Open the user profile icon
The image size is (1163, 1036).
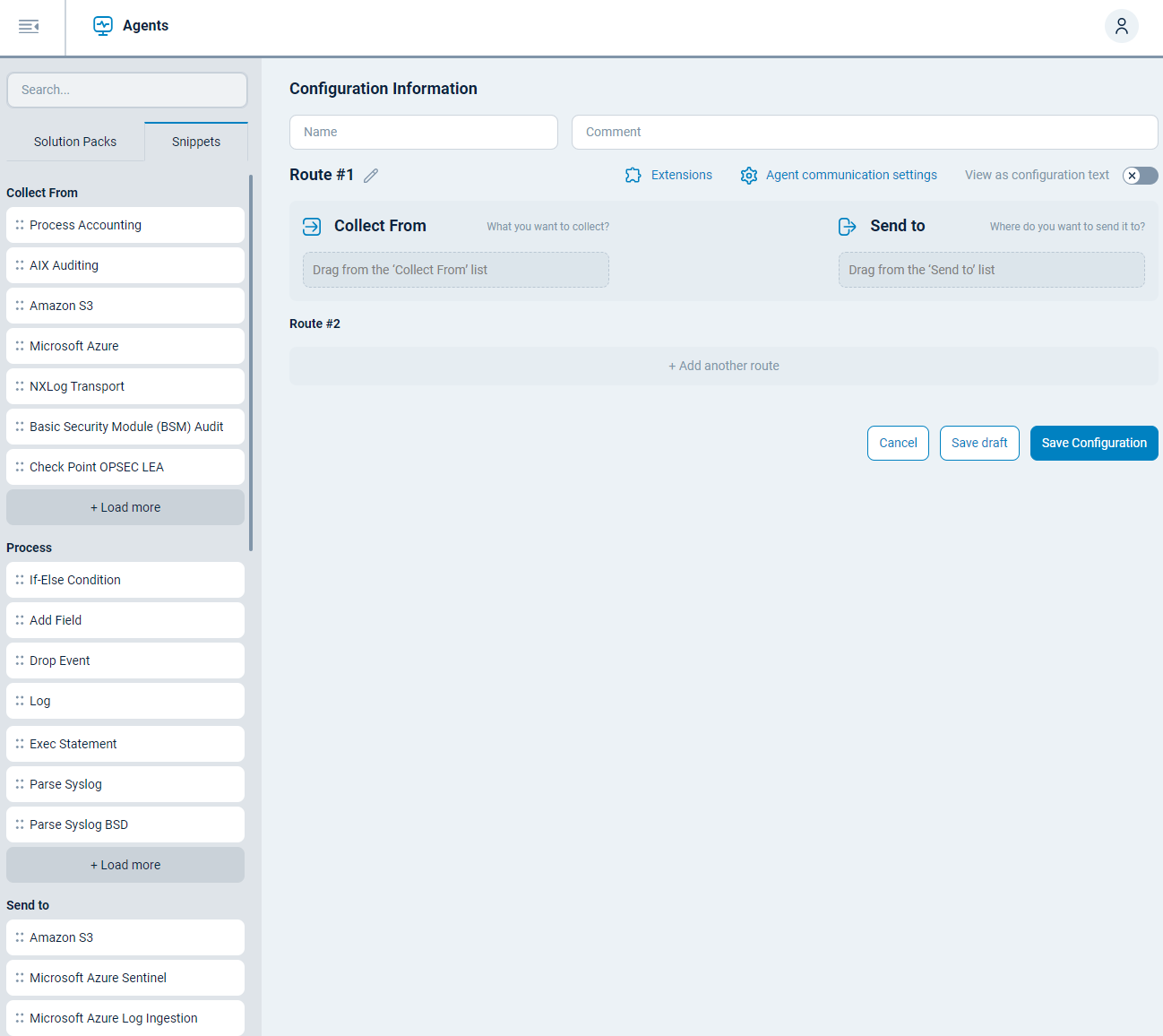[x=1122, y=26]
